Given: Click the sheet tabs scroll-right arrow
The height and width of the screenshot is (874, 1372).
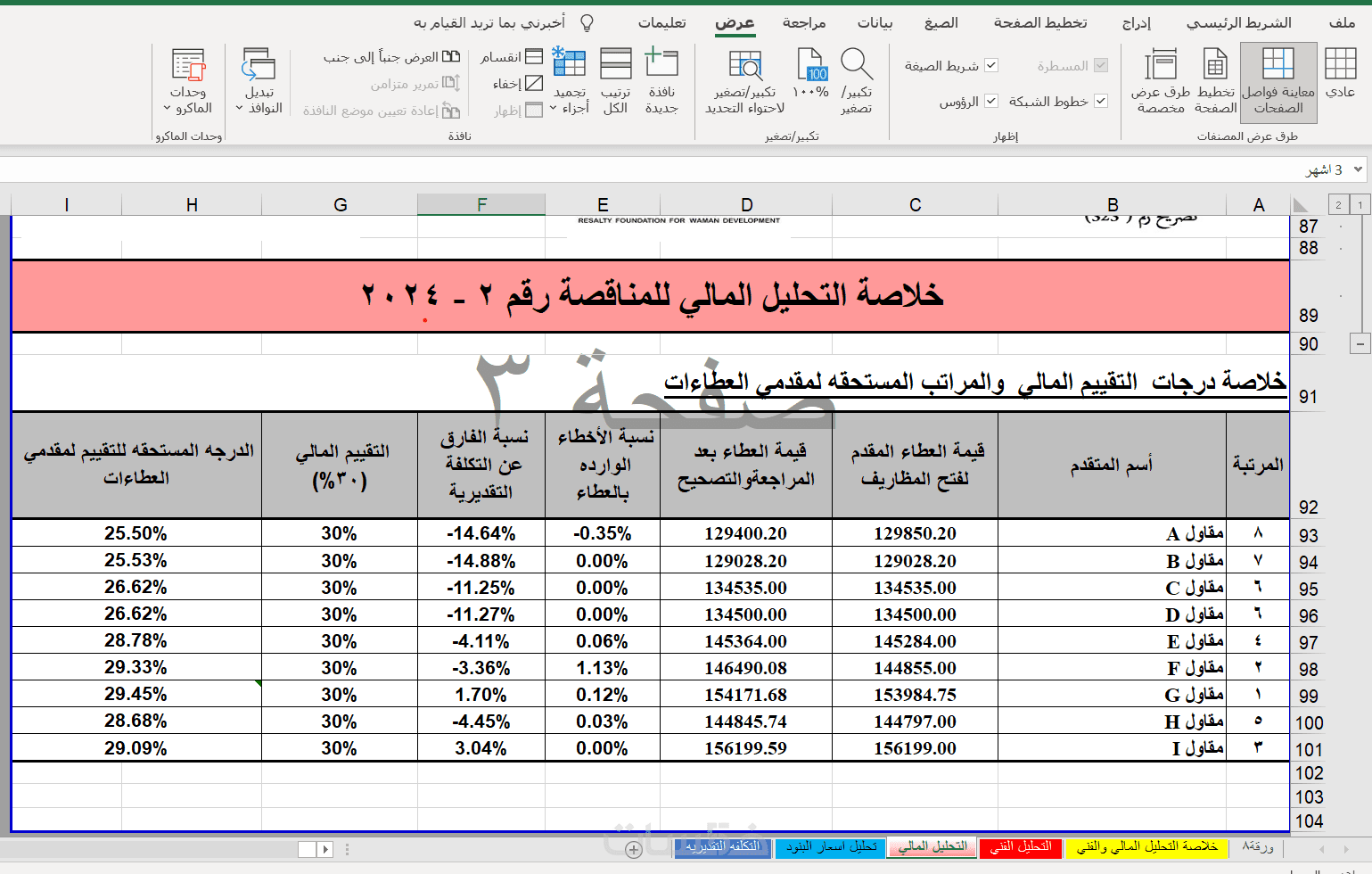Looking at the screenshot, I should pos(1346,849).
